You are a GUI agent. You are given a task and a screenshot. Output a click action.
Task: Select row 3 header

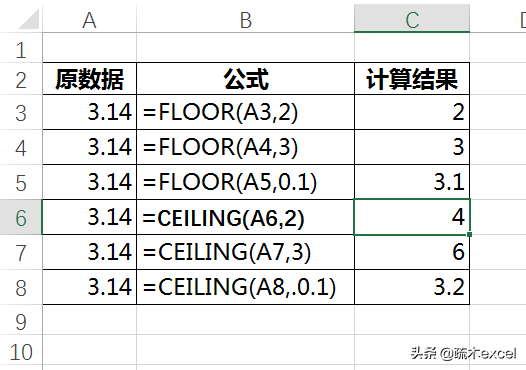point(21,112)
